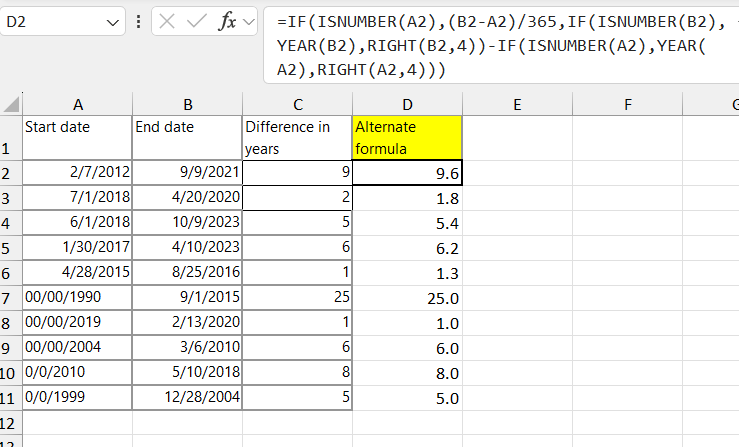Select cell with start date 4/28/2015

click(77, 273)
